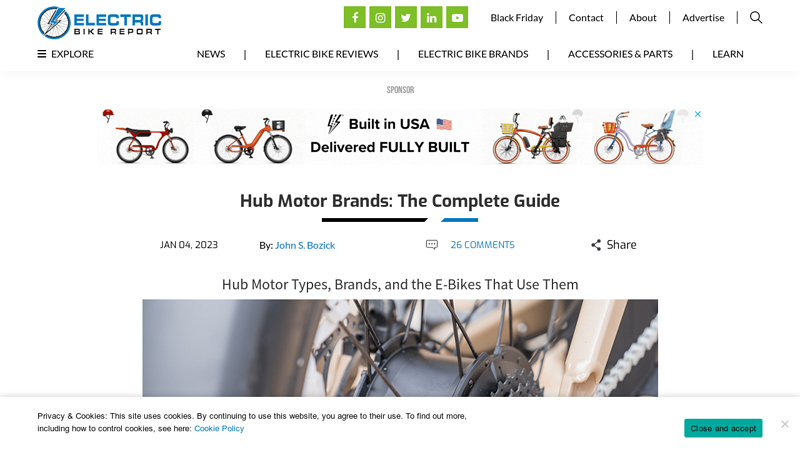Open the LinkedIn social icon
Screen dimensions: 800x450
coord(431,17)
